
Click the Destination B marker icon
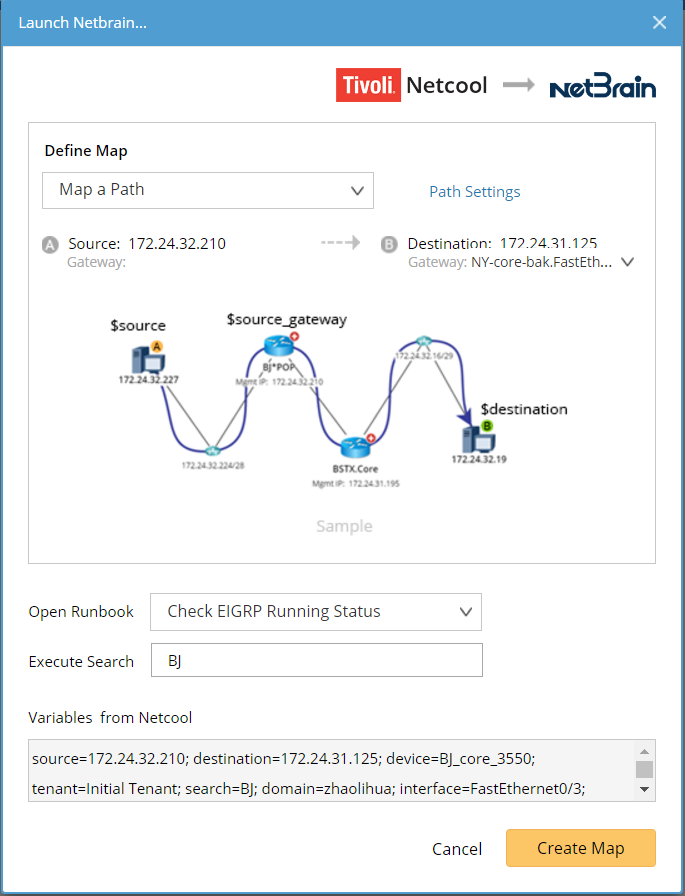point(390,244)
